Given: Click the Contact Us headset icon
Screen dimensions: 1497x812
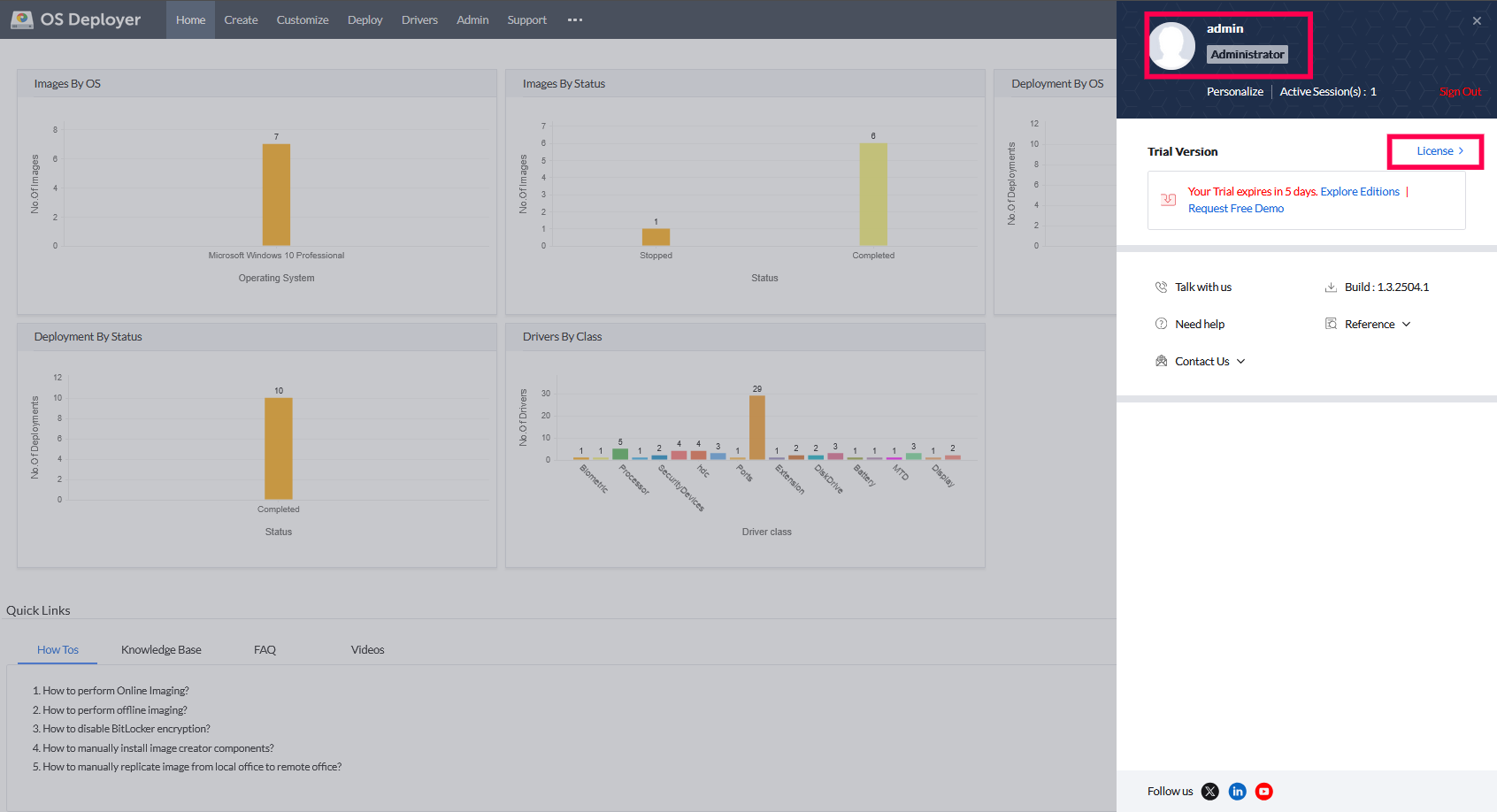Looking at the screenshot, I should pos(1161,361).
